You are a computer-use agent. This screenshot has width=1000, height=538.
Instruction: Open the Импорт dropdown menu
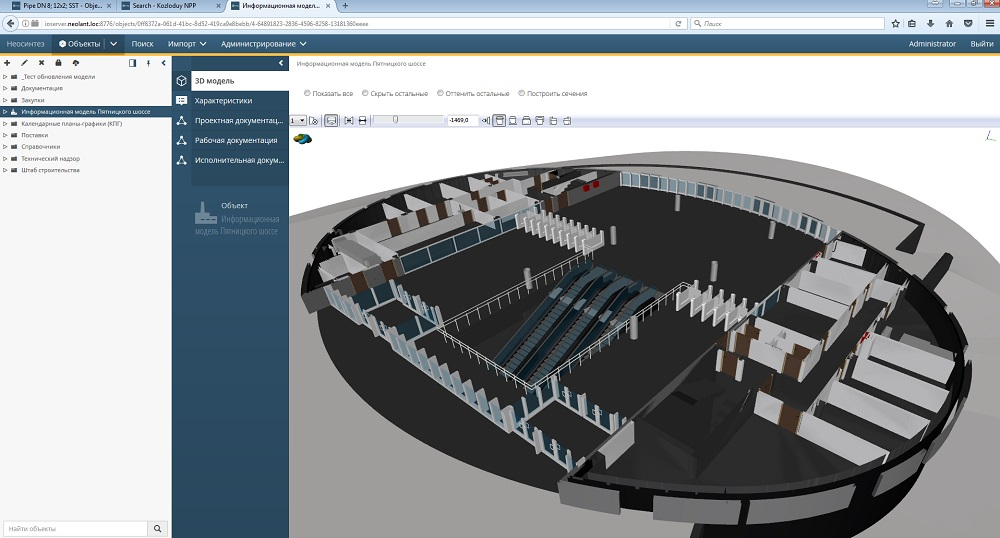188,44
